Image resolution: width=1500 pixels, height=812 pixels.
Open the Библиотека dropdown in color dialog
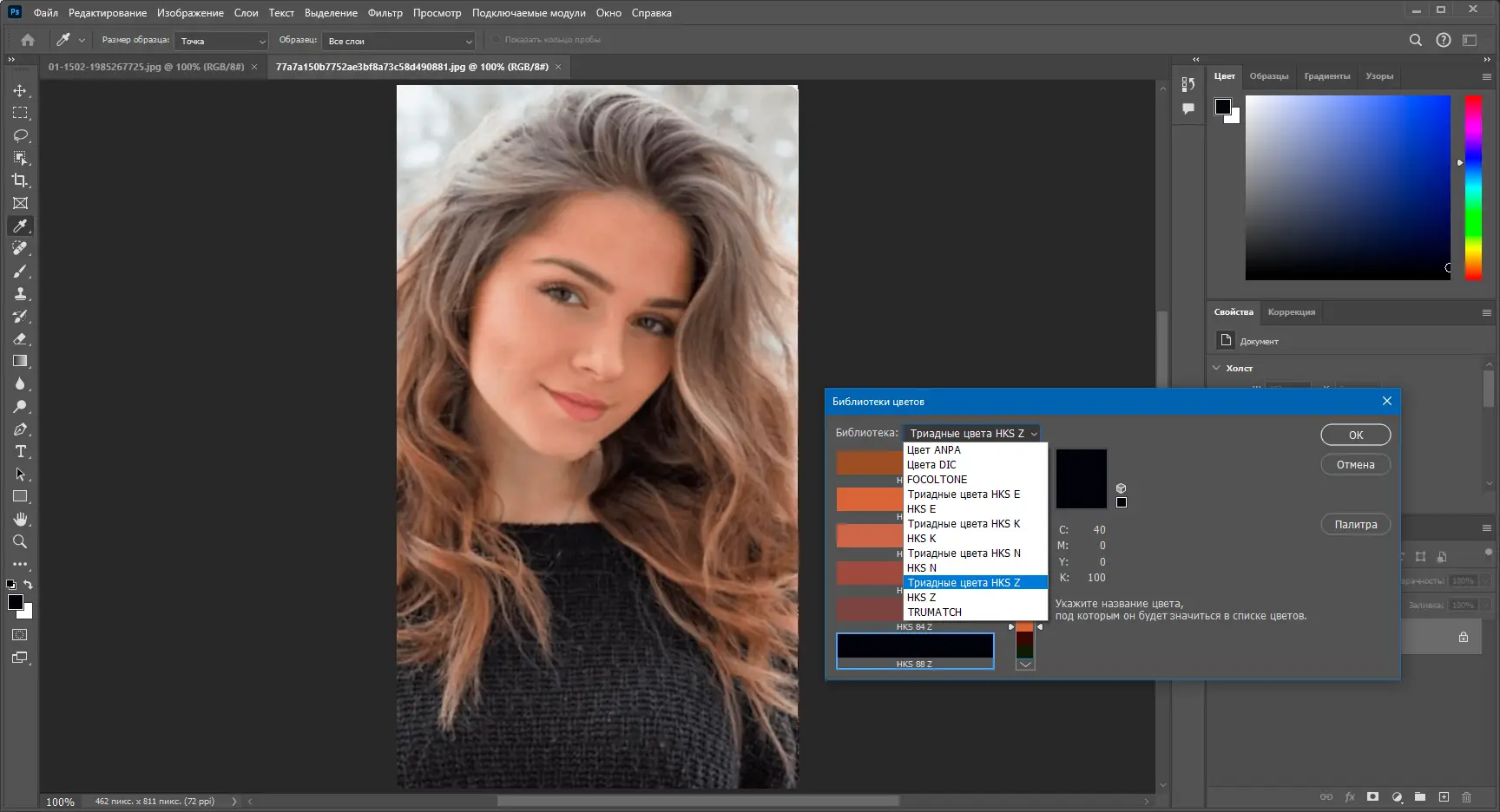971,433
